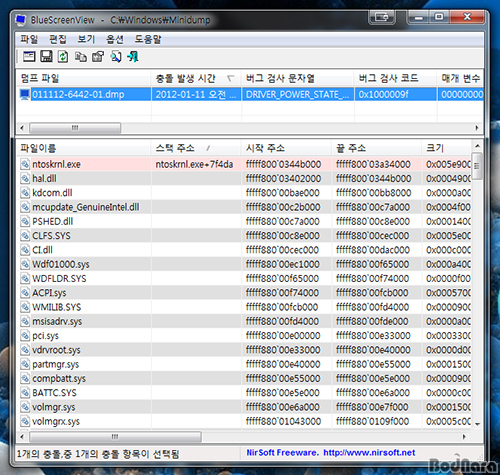Select the hal.dll row

[244, 178]
